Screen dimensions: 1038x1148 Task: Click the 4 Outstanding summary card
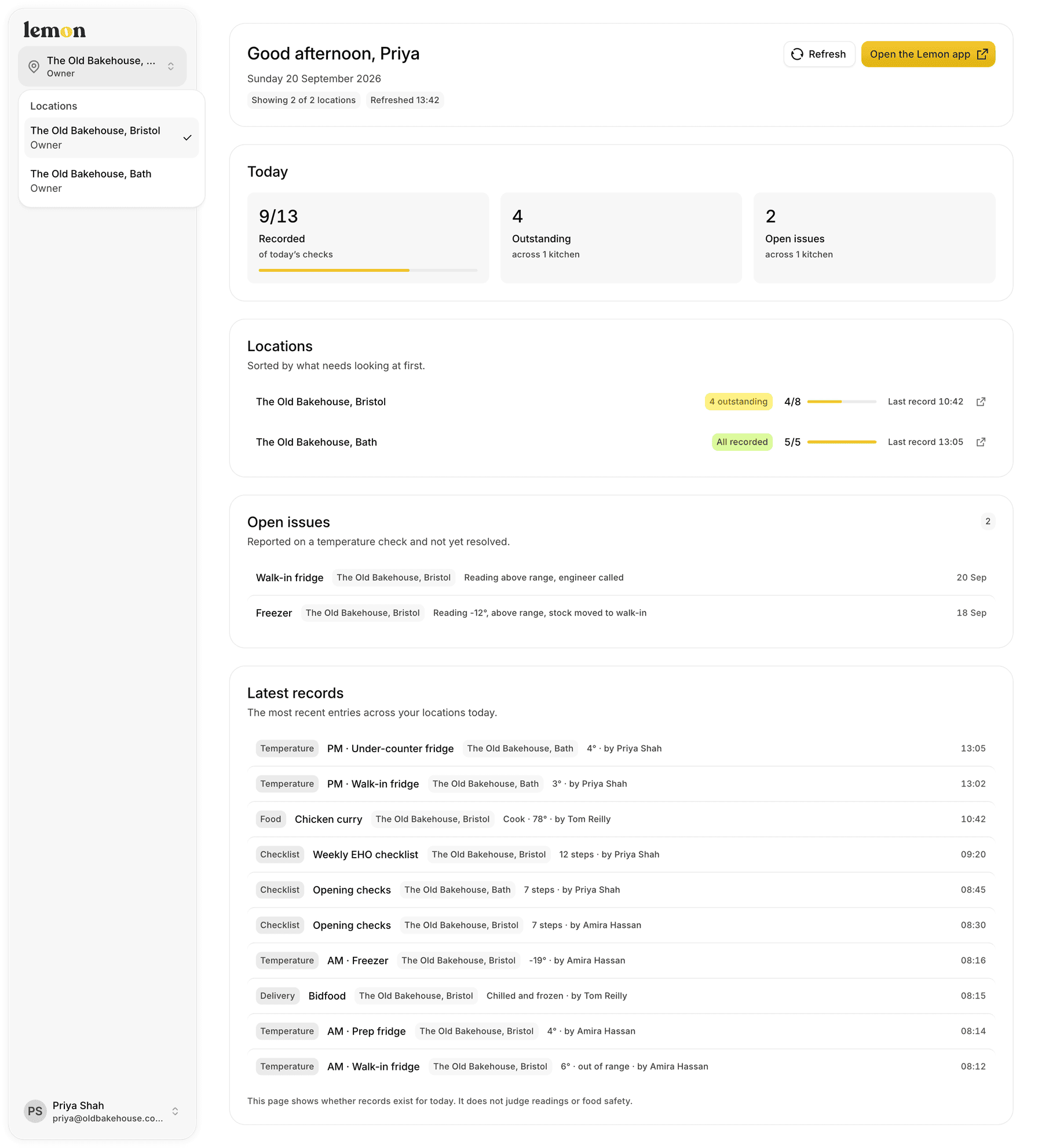click(621, 238)
